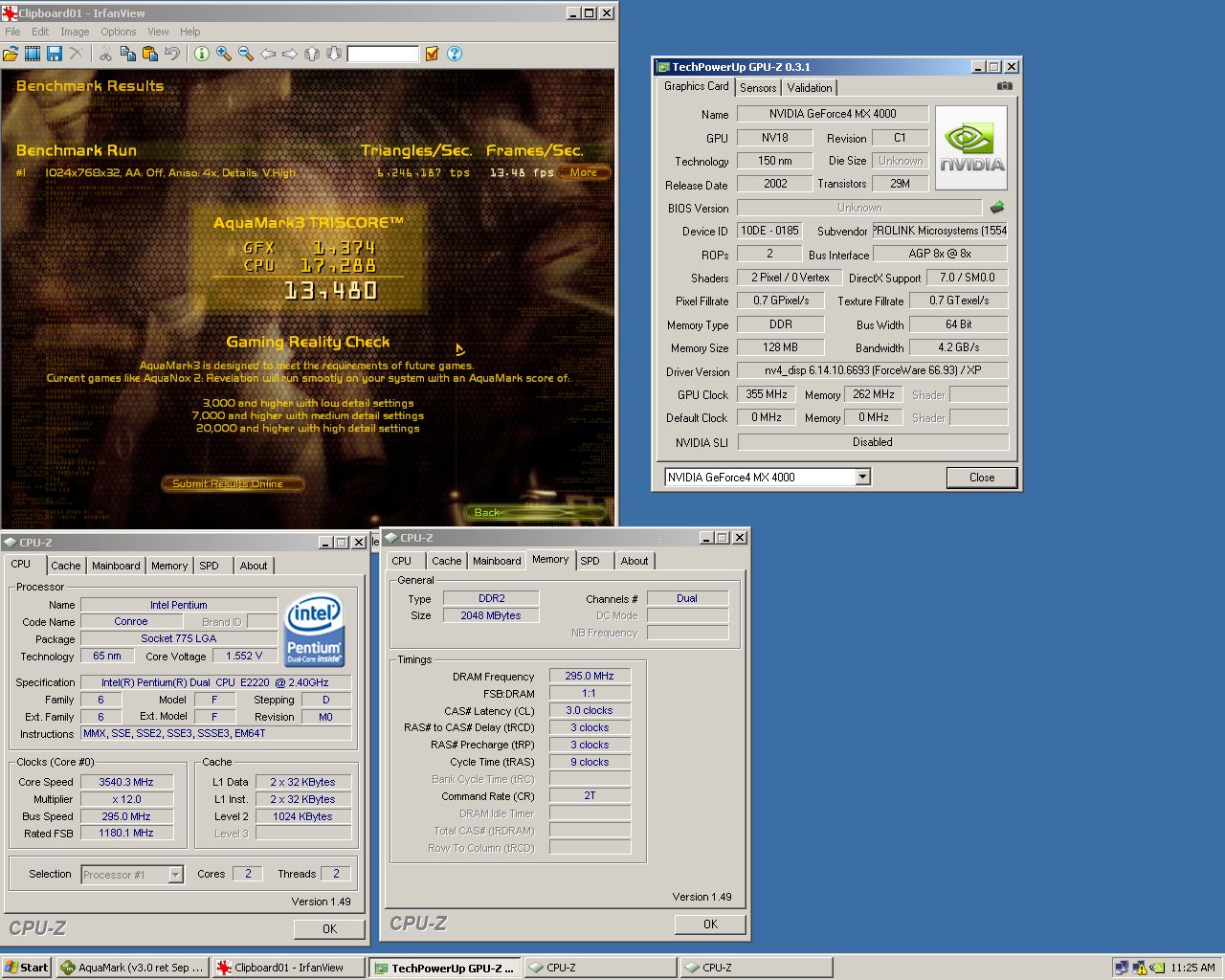Click OK in the right CPU-Z memory window

[x=710, y=924]
